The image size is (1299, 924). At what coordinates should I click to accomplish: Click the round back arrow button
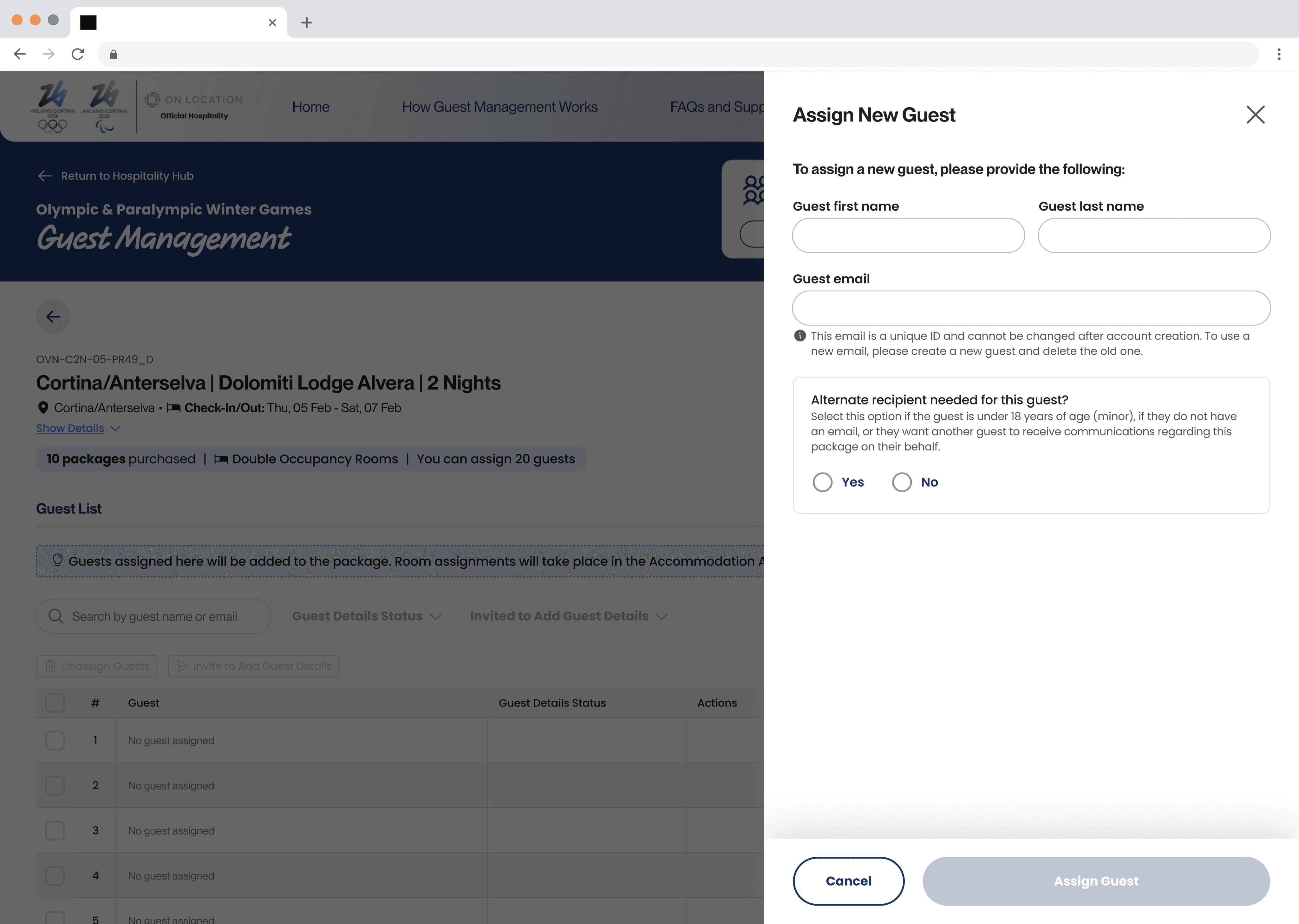[x=54, y=316]
